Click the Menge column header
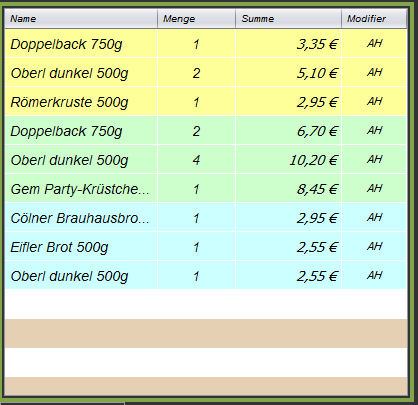Viewport: 418px width, 405px height. pos(196,19)
